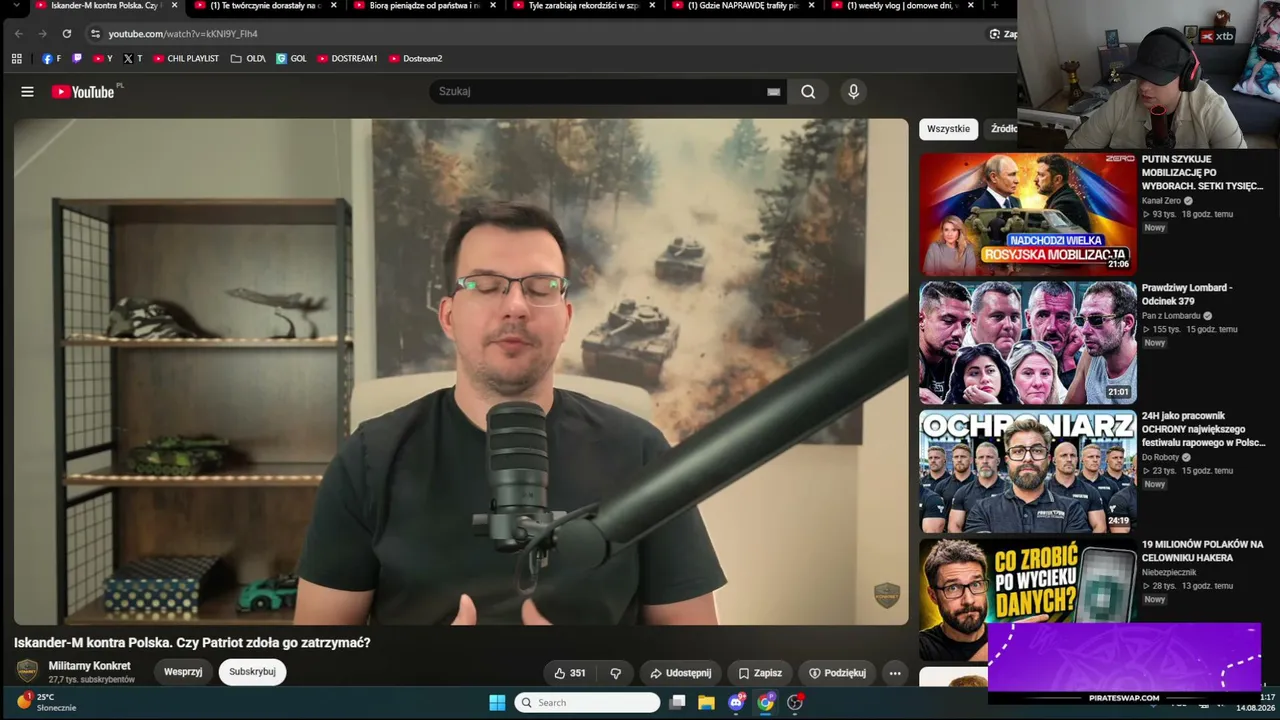Click the Do Roboty channel name
Viewport: 1280px width, 720px height.
(x=1160, y=458)
